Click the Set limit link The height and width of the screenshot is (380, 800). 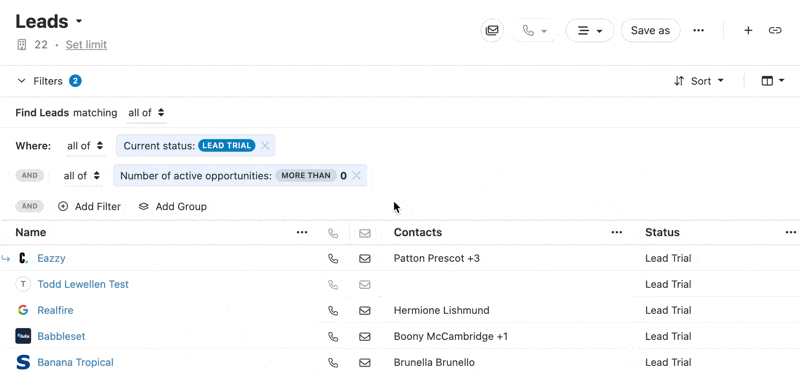pyautogui.click(x=86, y=45)
